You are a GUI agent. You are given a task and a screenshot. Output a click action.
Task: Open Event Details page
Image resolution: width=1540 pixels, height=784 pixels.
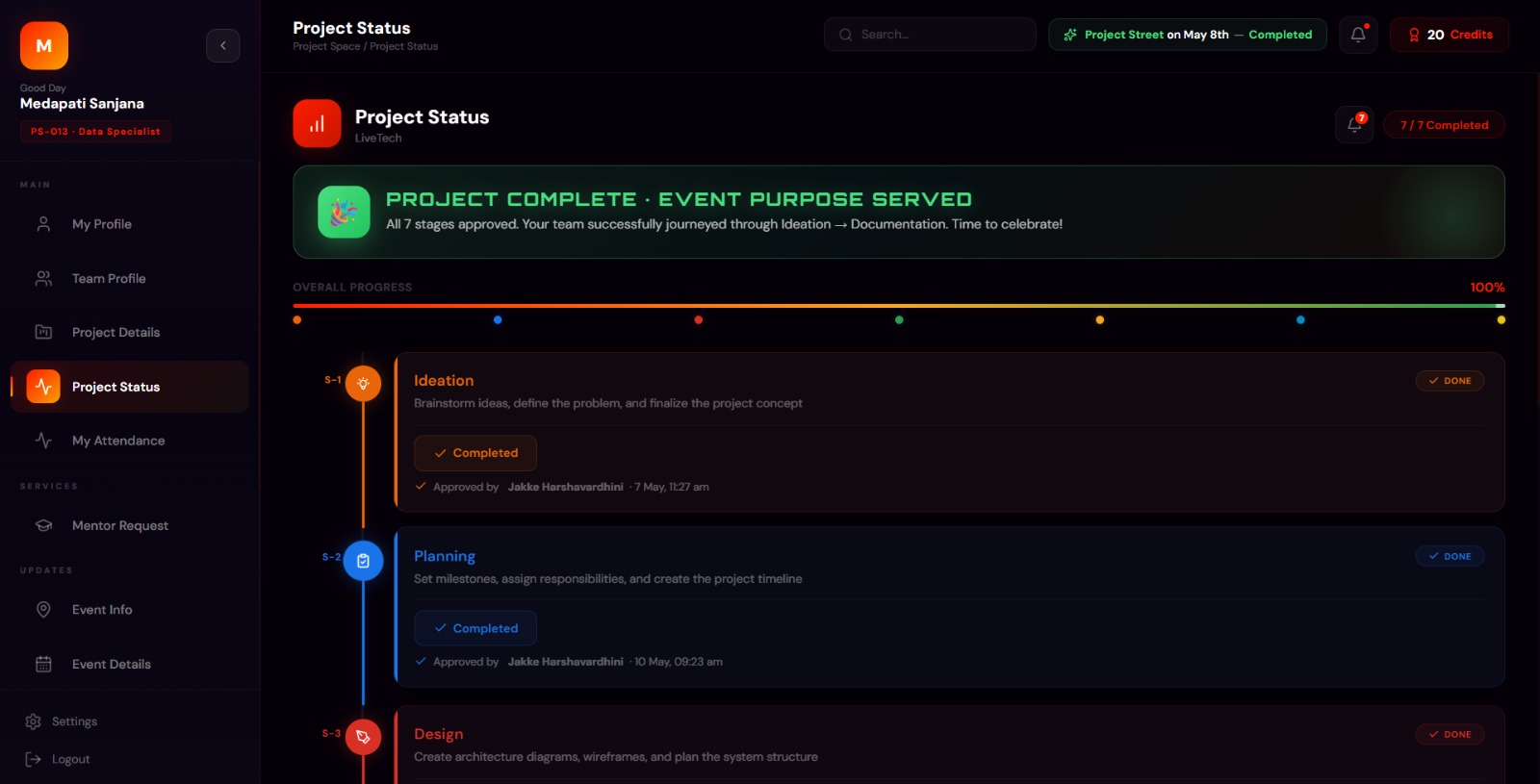(x=130, y=664)
